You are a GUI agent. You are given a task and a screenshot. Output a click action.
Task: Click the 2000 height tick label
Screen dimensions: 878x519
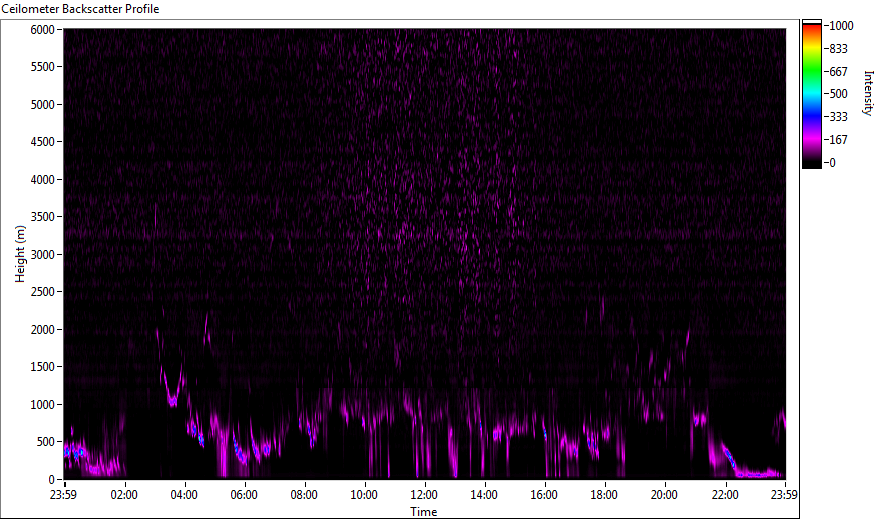(x=43, y=330)
